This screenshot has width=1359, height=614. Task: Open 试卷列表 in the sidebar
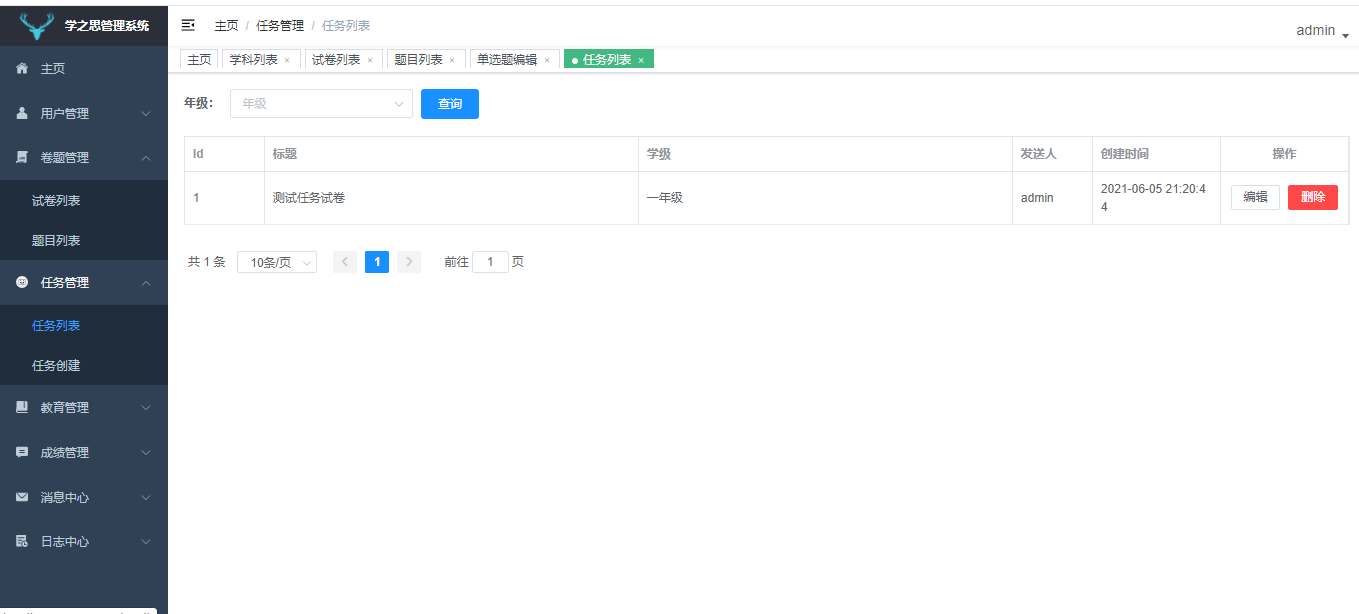coord(84,200)
